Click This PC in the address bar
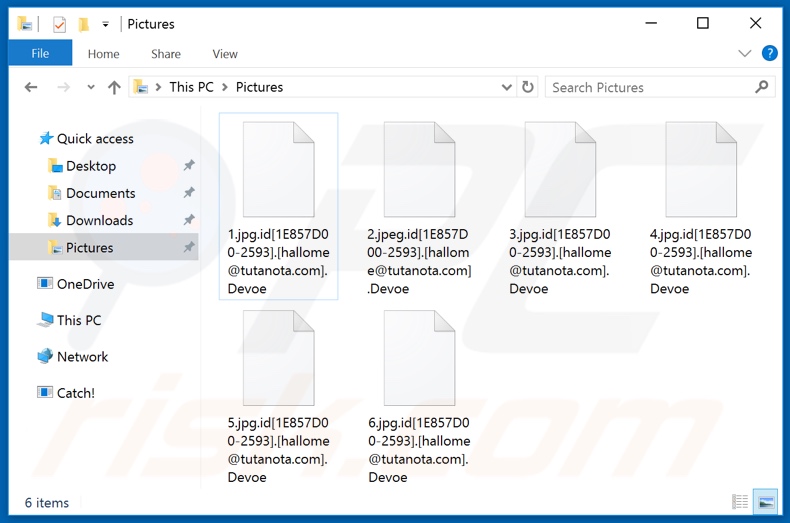Image resolution: width=790 pixels, height=523 pixels. 191,87
